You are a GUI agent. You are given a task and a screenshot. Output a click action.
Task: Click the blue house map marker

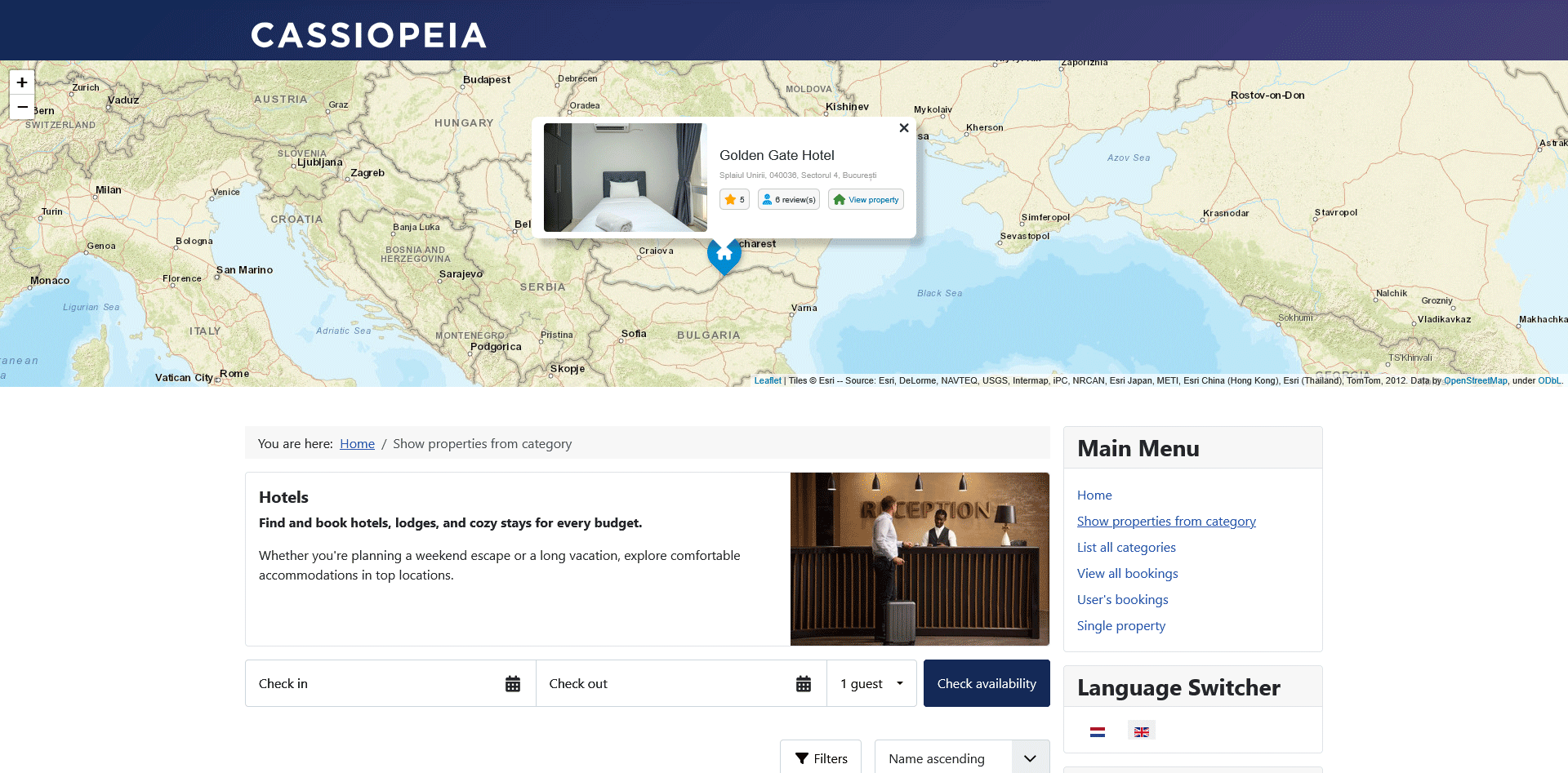coord(724,255)
